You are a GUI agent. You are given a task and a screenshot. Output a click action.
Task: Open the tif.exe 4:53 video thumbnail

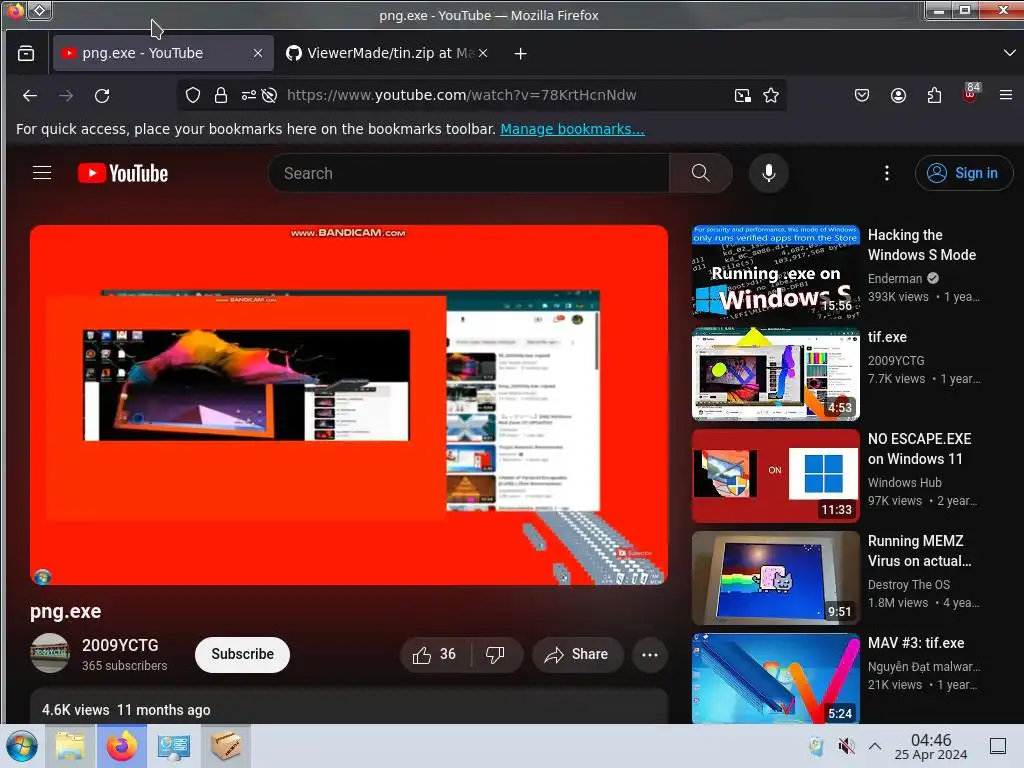[x=776, y=374]
